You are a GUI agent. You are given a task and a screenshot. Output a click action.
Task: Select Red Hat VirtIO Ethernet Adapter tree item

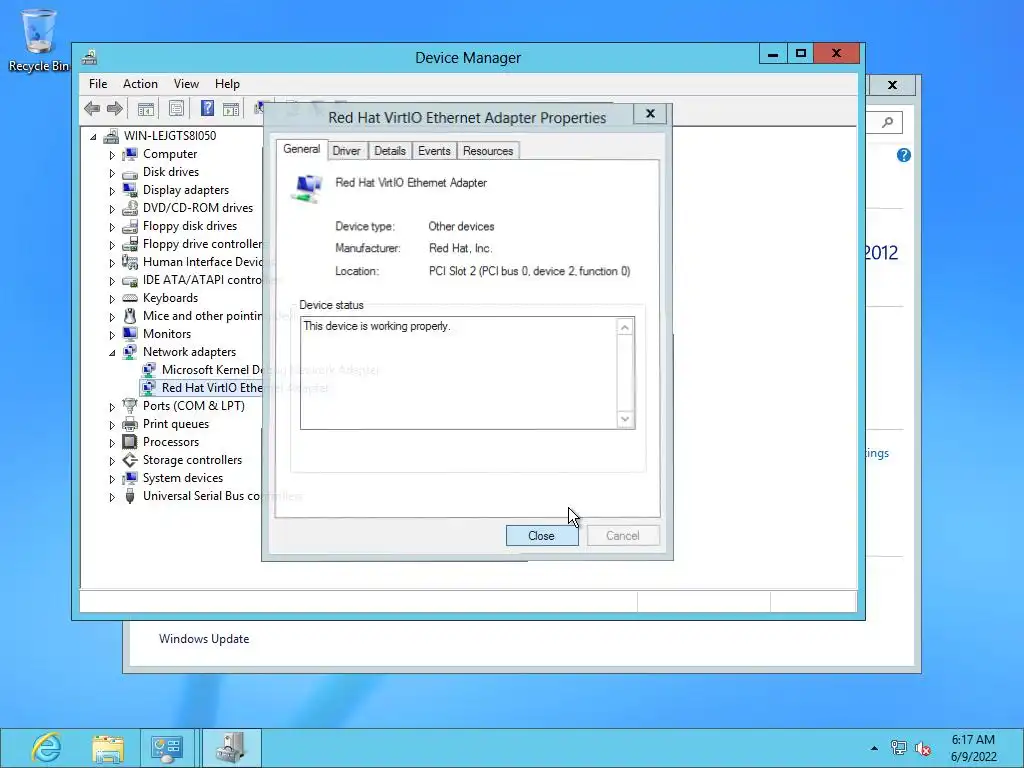(x=212, y=388)
